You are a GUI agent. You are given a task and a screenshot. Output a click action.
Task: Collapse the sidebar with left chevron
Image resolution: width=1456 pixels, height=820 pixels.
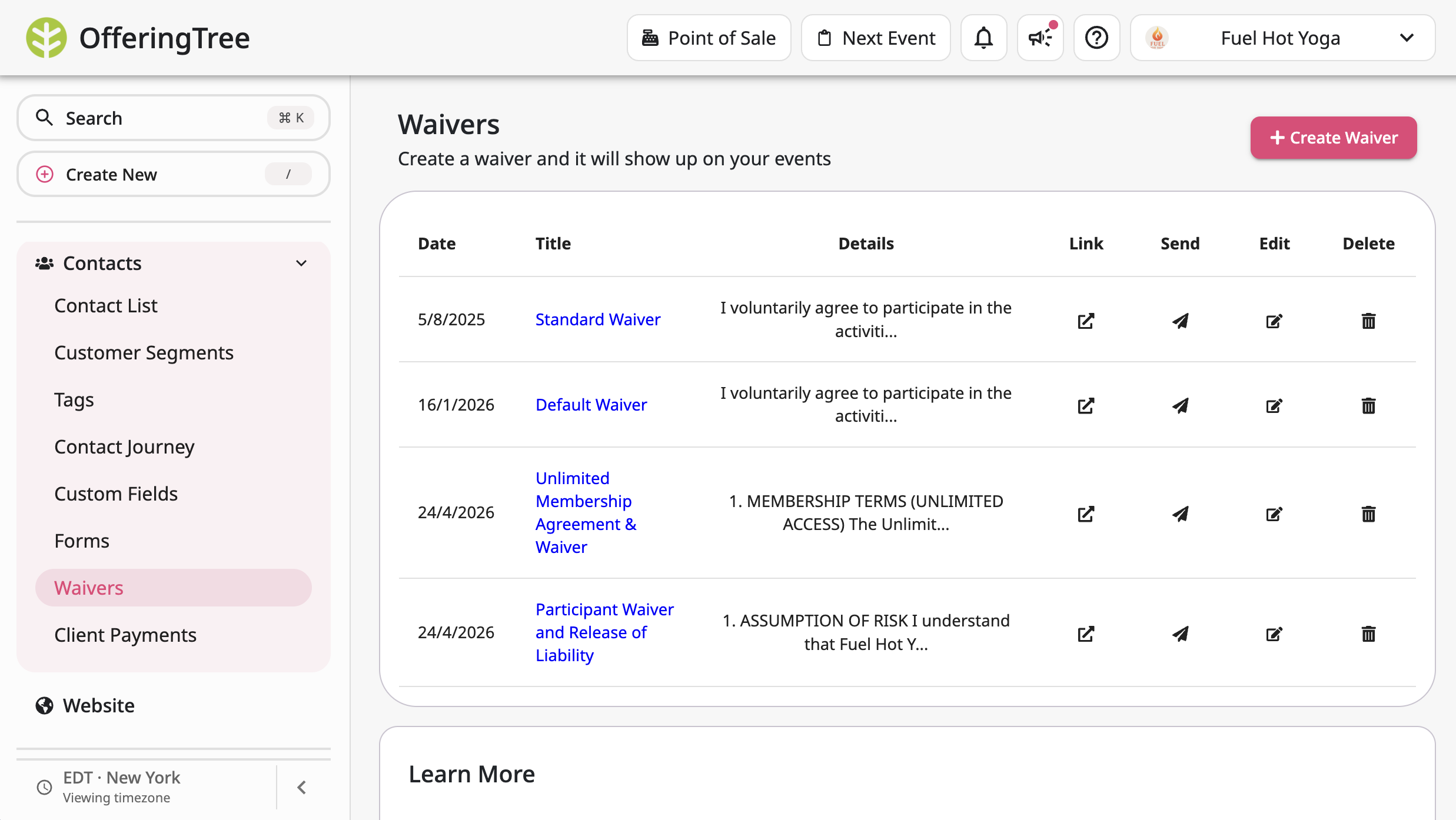click(302, 787)
